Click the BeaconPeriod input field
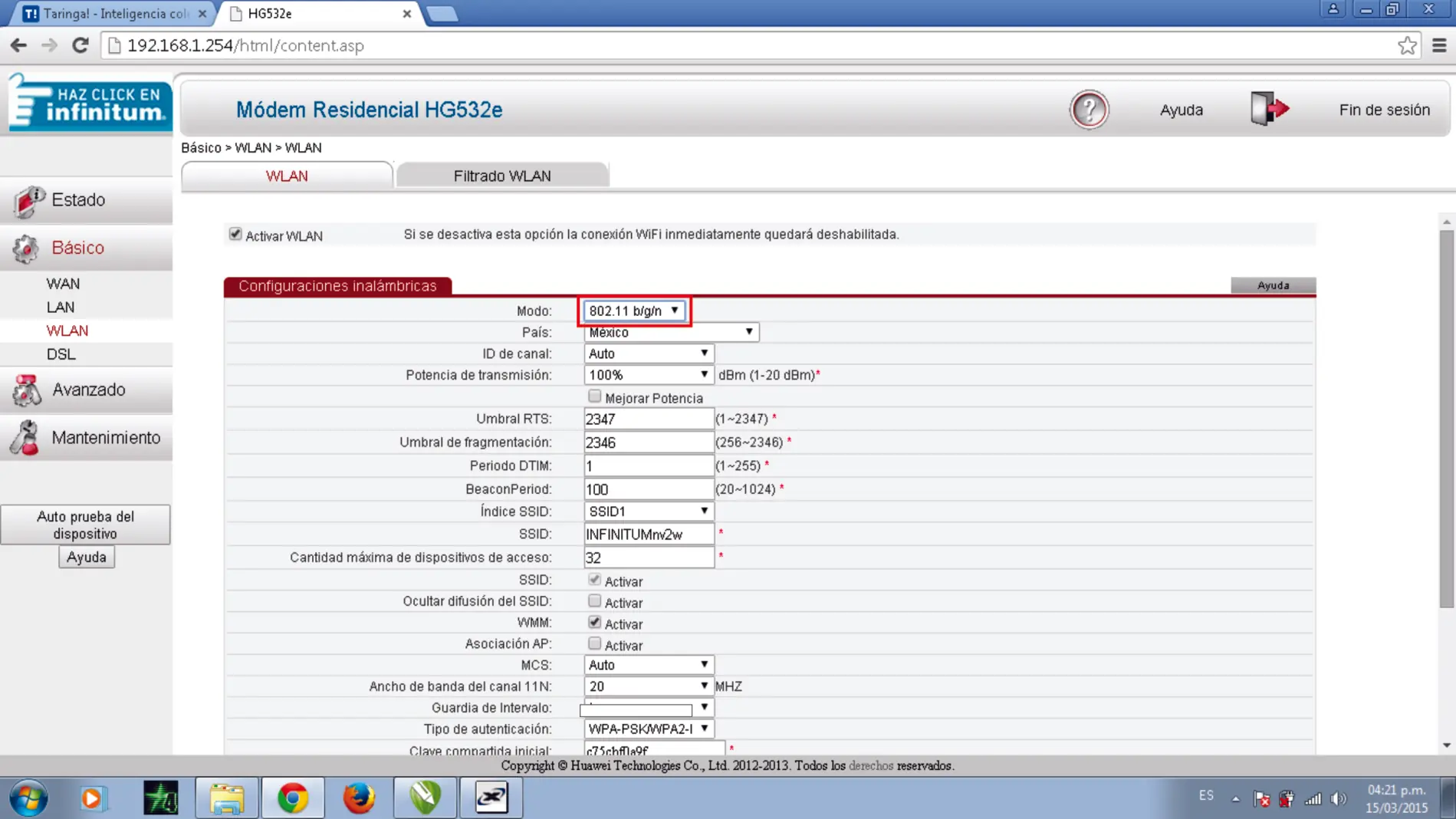This screenshot has width=1456, height=819. (649, 489)
